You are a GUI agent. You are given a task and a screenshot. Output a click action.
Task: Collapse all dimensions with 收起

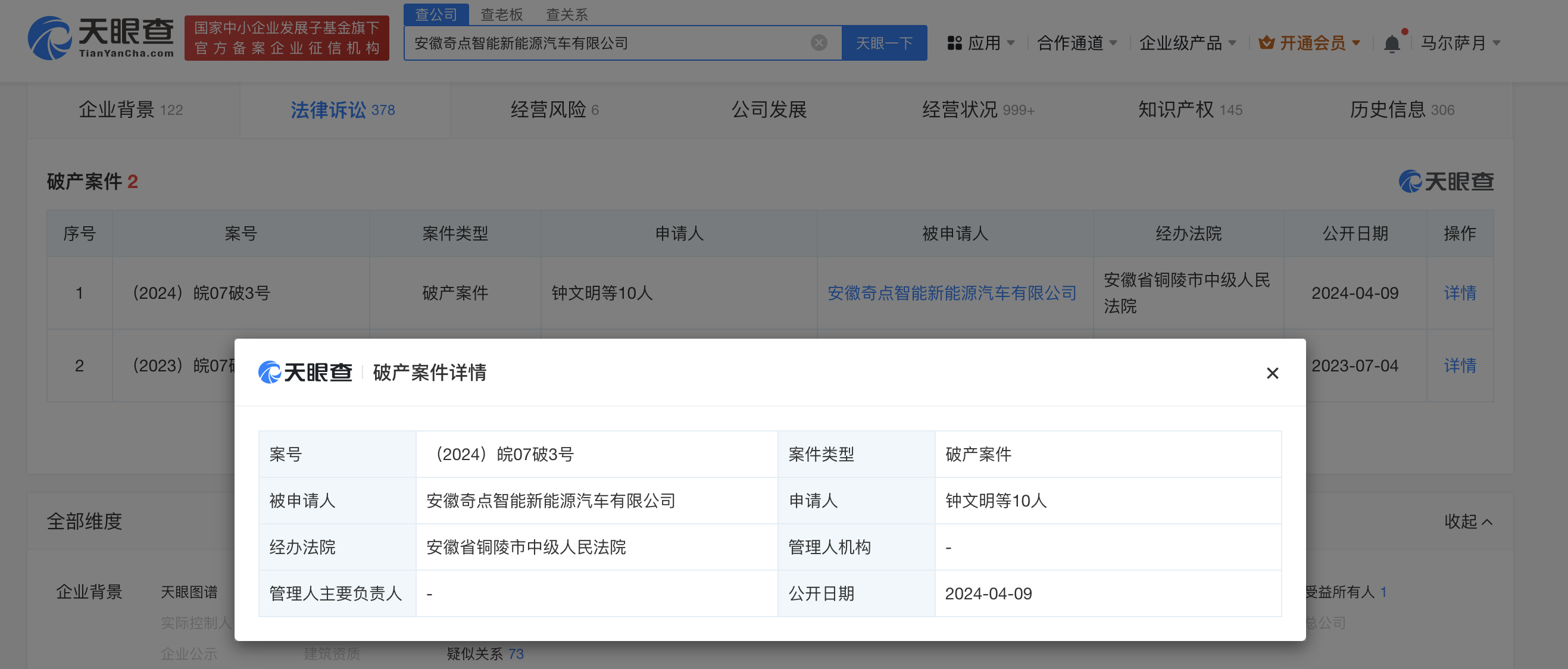pos(1467,521)
